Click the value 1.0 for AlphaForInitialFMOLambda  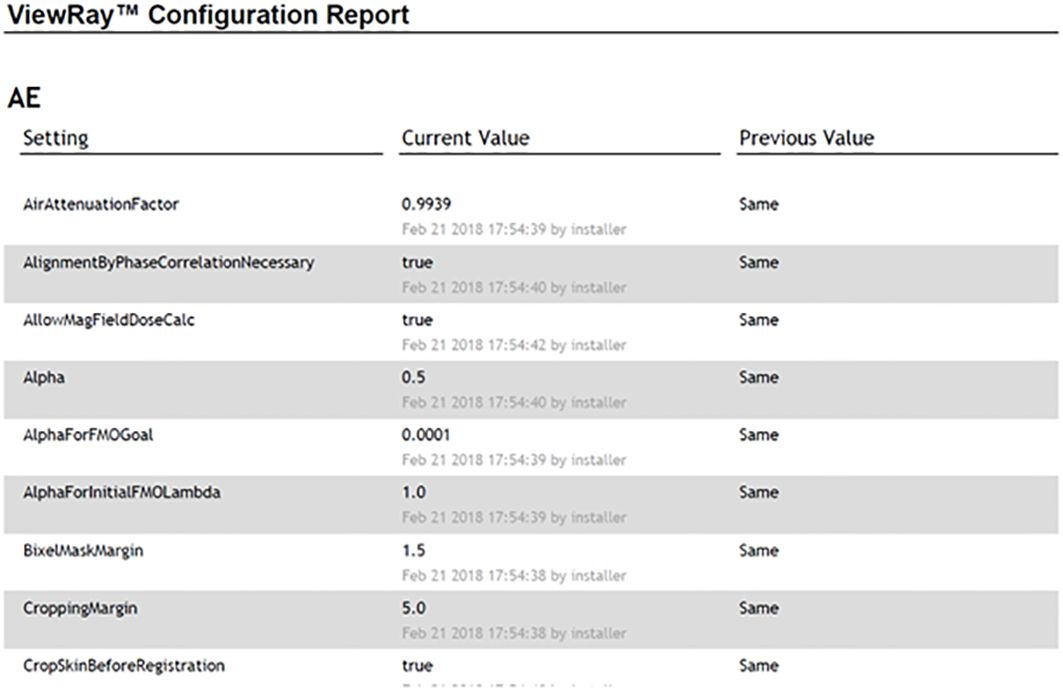point(414,492)
